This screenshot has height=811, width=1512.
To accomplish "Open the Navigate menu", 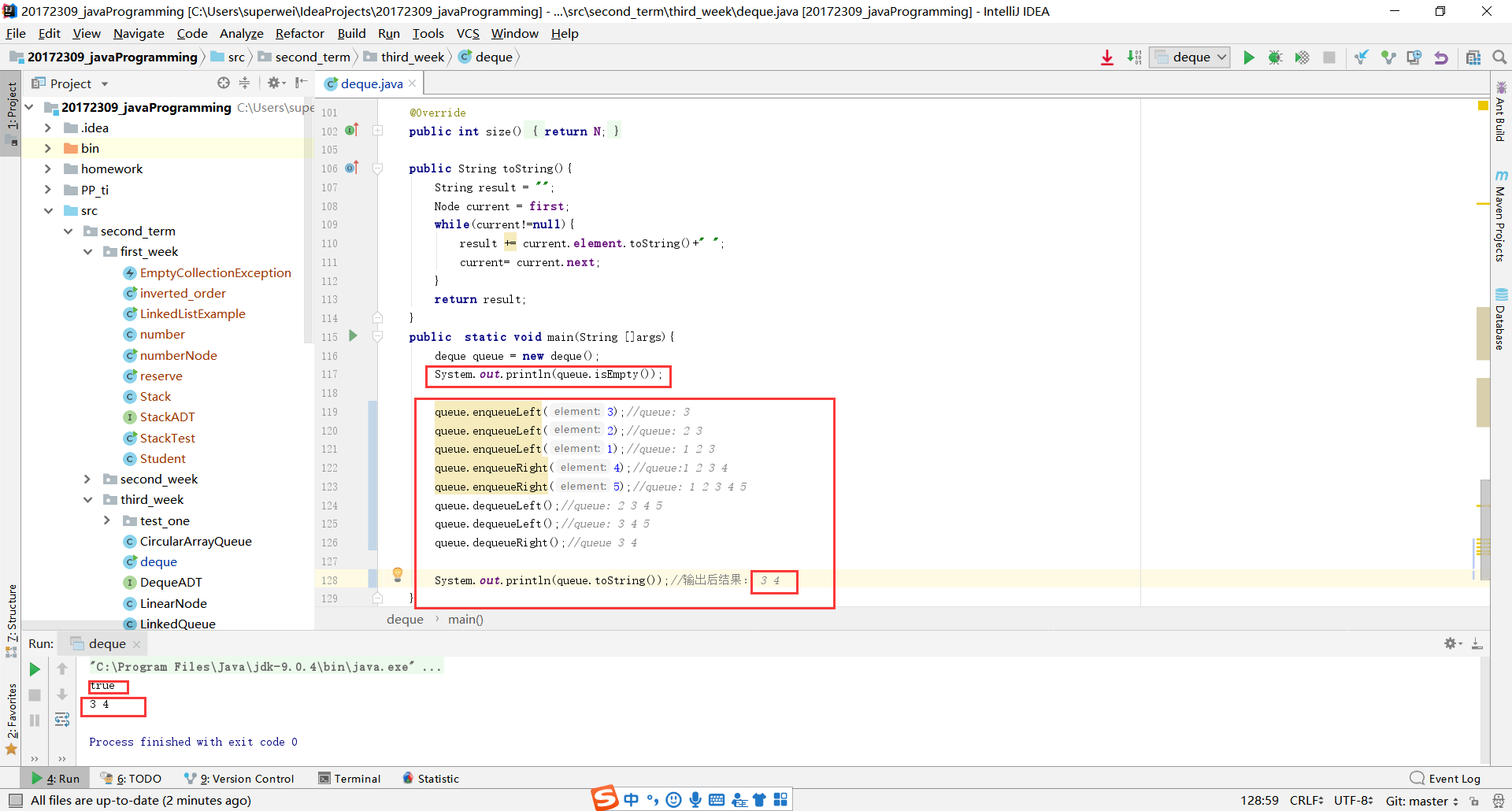I will pos(139,34).
